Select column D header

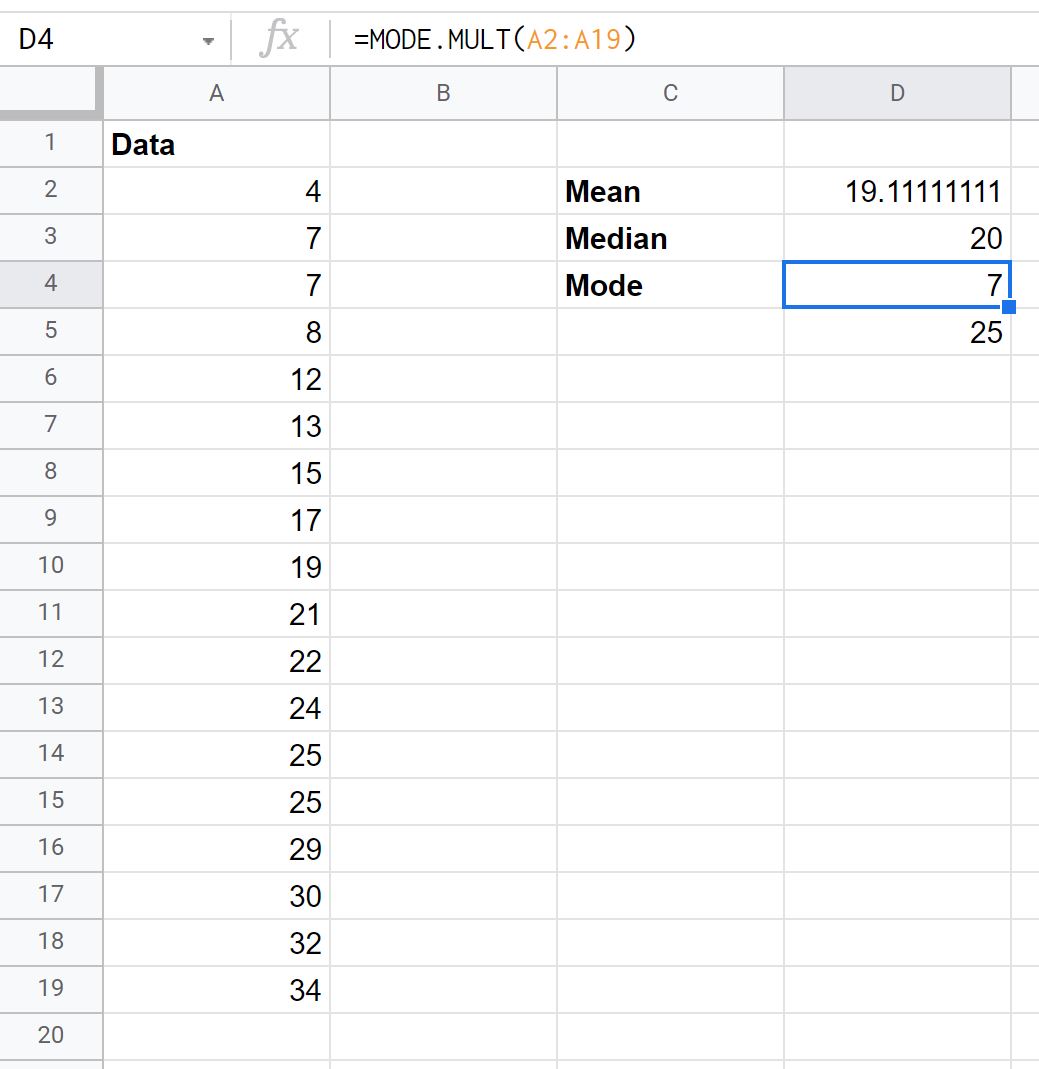[x=897, y=93]
